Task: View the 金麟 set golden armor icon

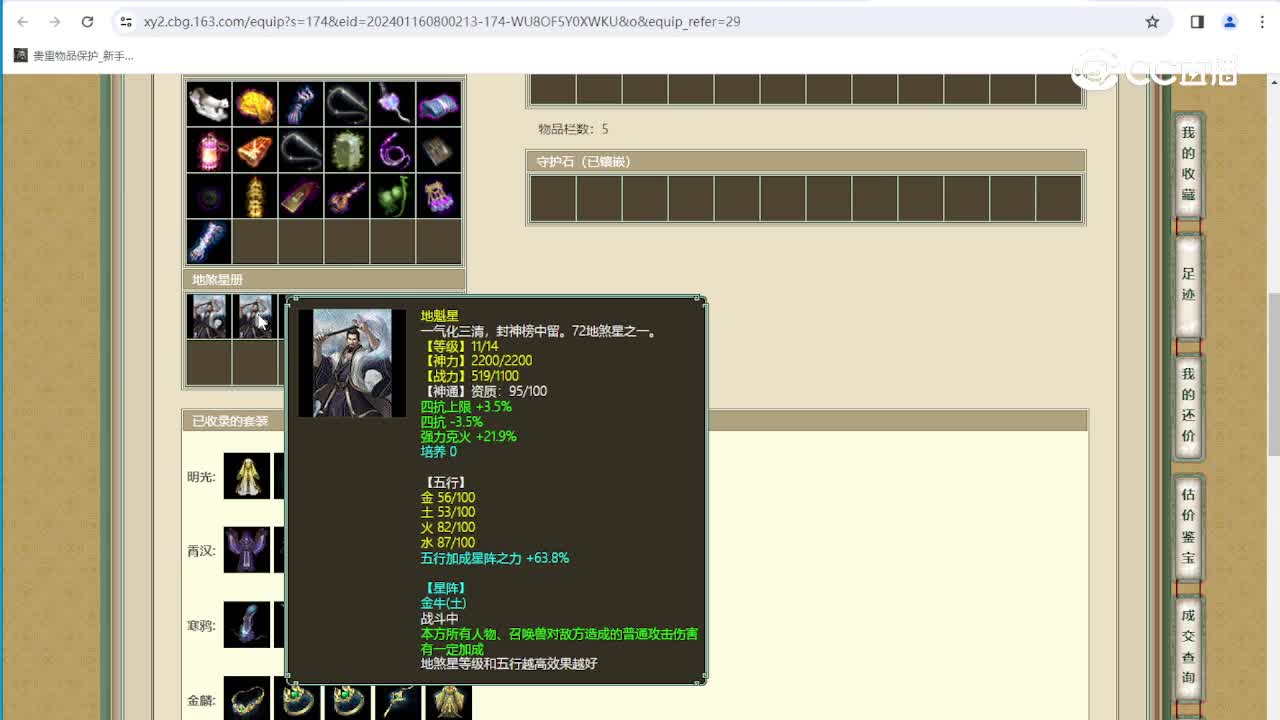Action: coord(448,699)
